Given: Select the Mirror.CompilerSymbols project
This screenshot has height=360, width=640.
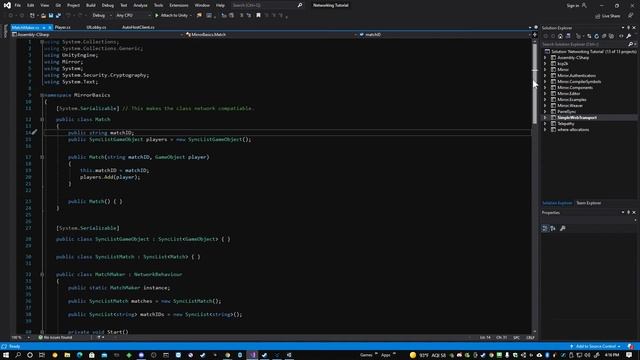Looking at the screenshot, I should (x=579, y=82).
